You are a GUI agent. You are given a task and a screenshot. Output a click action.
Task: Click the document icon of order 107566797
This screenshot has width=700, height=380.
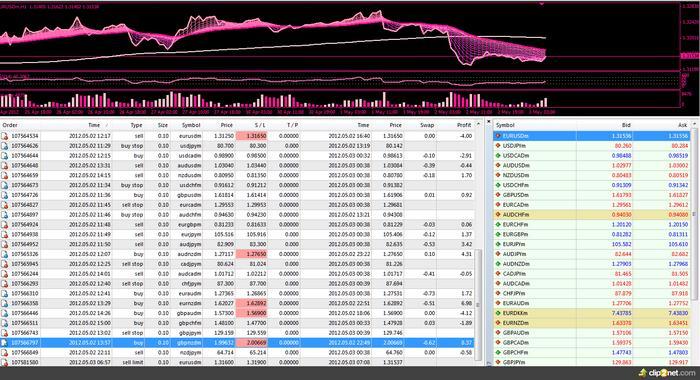(x=4, y=342)
